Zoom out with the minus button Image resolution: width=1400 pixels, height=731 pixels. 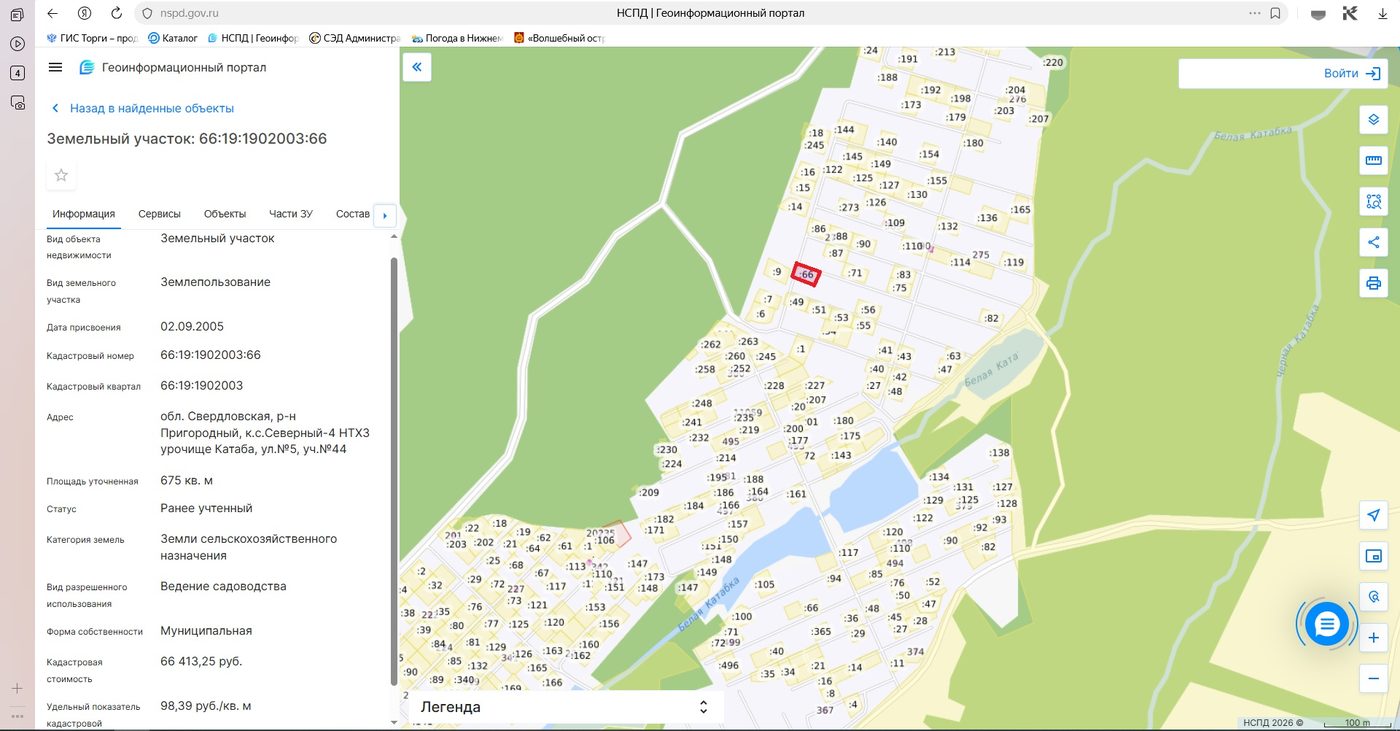pos(1374,679)
